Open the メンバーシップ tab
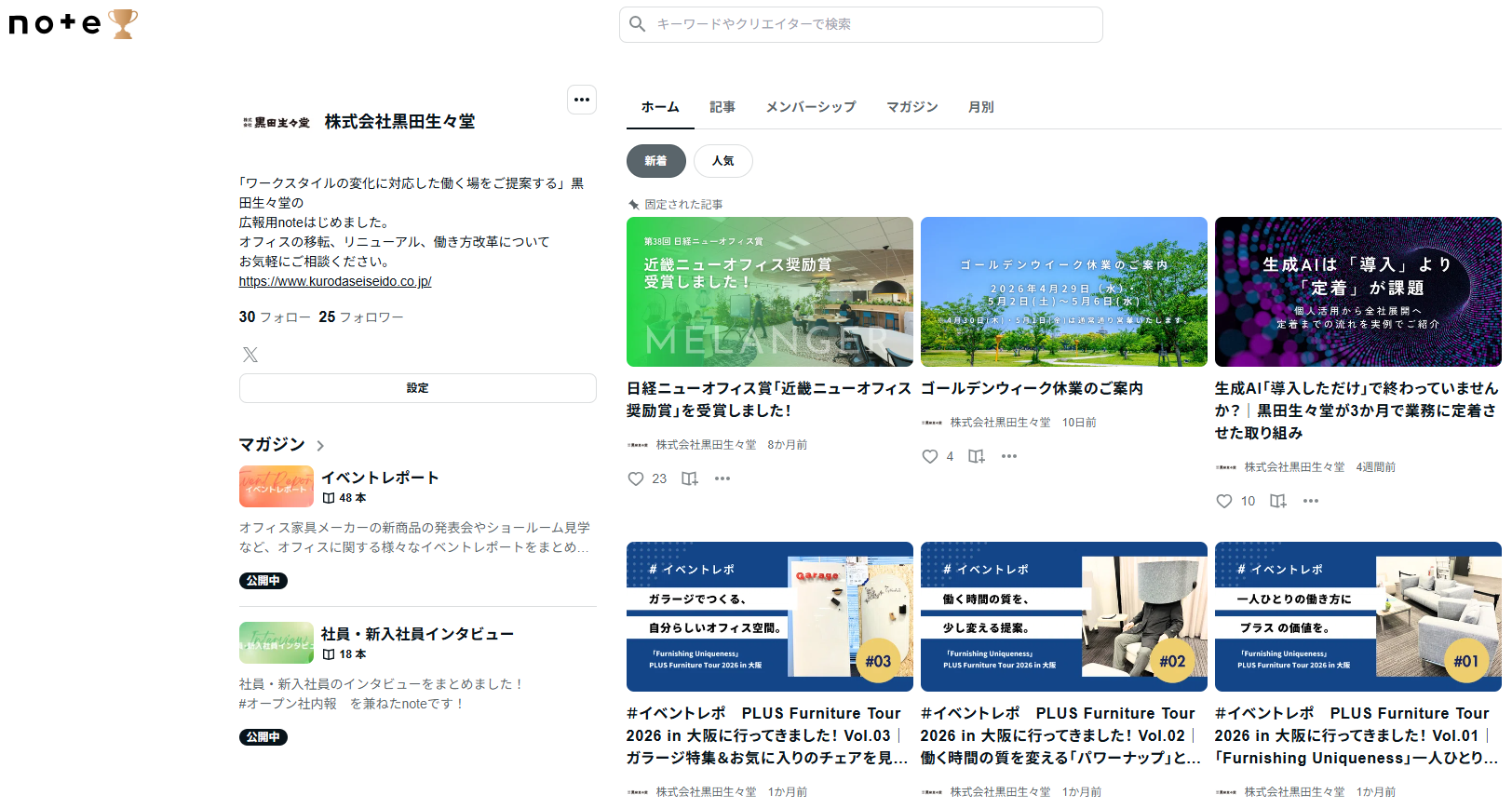The image size is (1512, 808). [811, 107]
